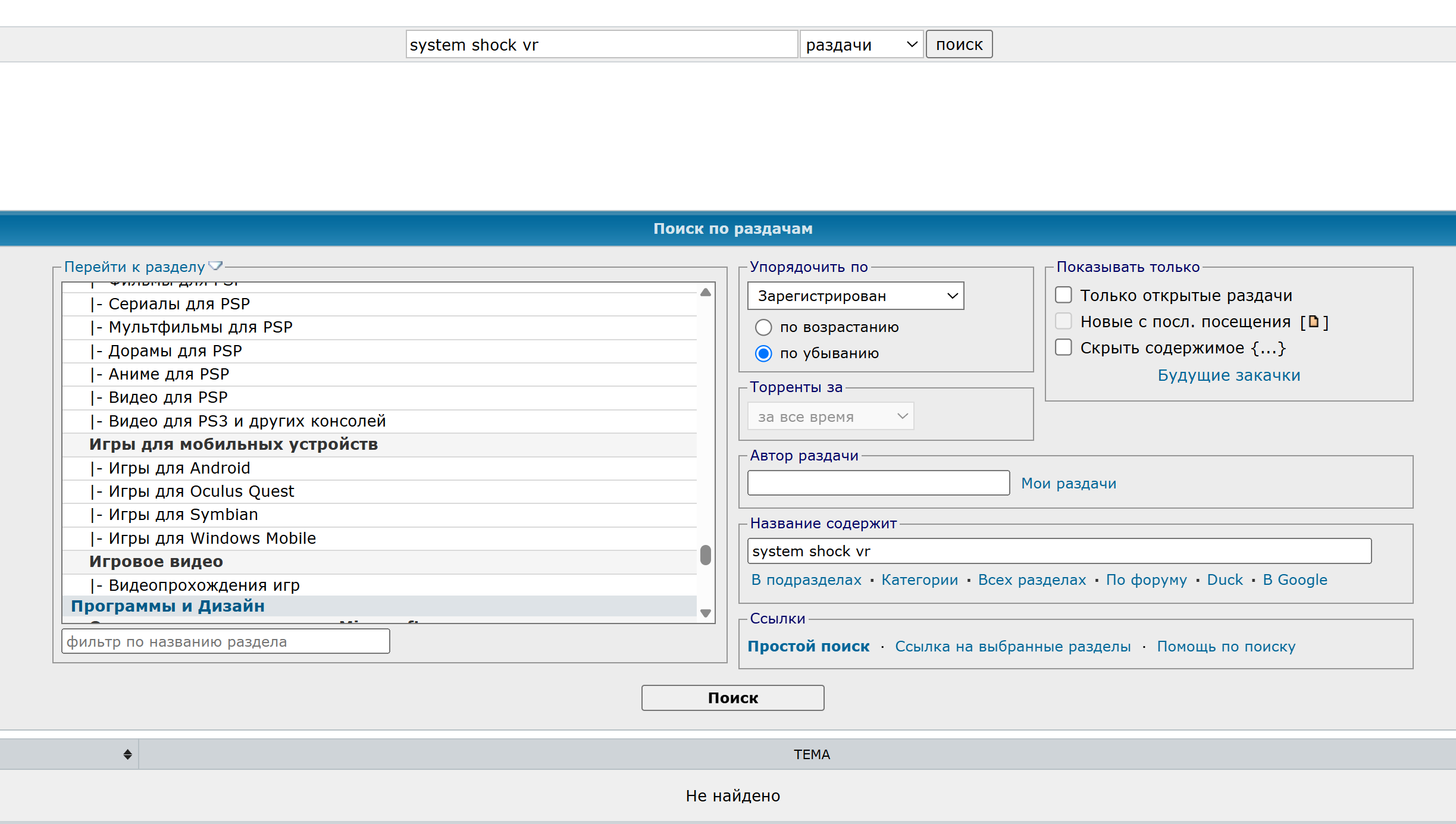Image resolution: width=1456 pixels, height=824 pixels.
Task: Select Дорамы для PSP in list
Action: pyautogui.click(x=380, y=351)
